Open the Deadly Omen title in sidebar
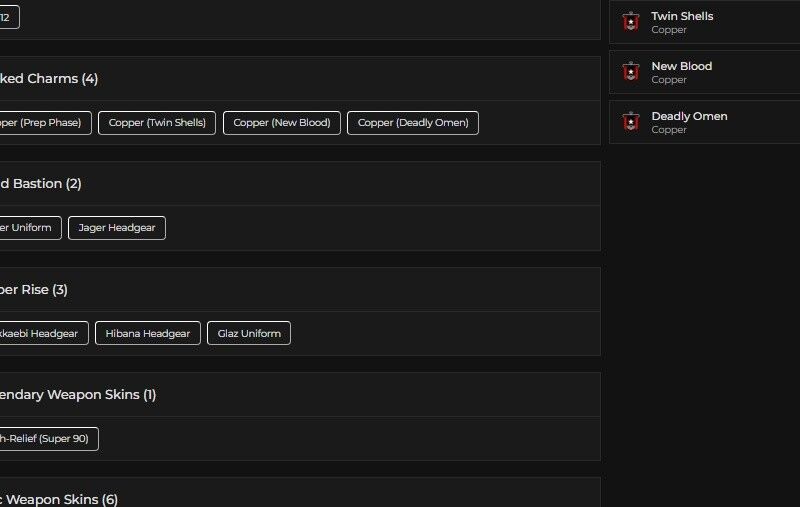The width and height of the screenshot is (800, 507). (x=689, y=116)
